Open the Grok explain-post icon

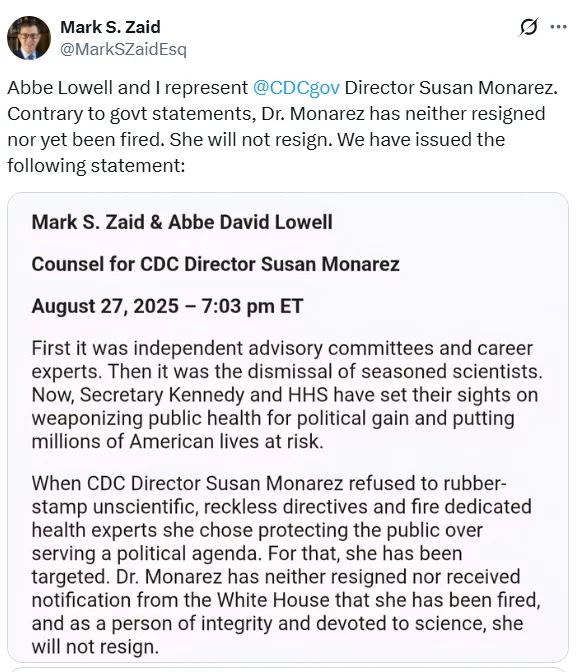(528, 27)
